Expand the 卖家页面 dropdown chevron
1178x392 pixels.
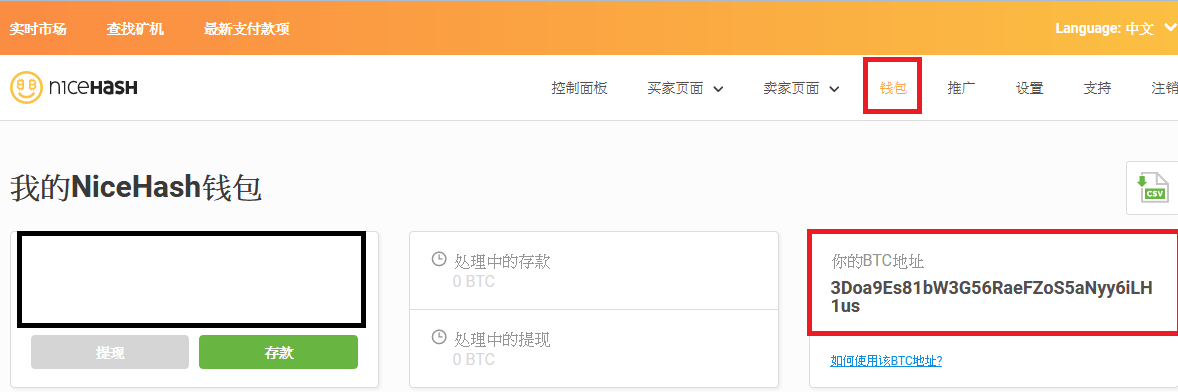[x=834, y=89]
